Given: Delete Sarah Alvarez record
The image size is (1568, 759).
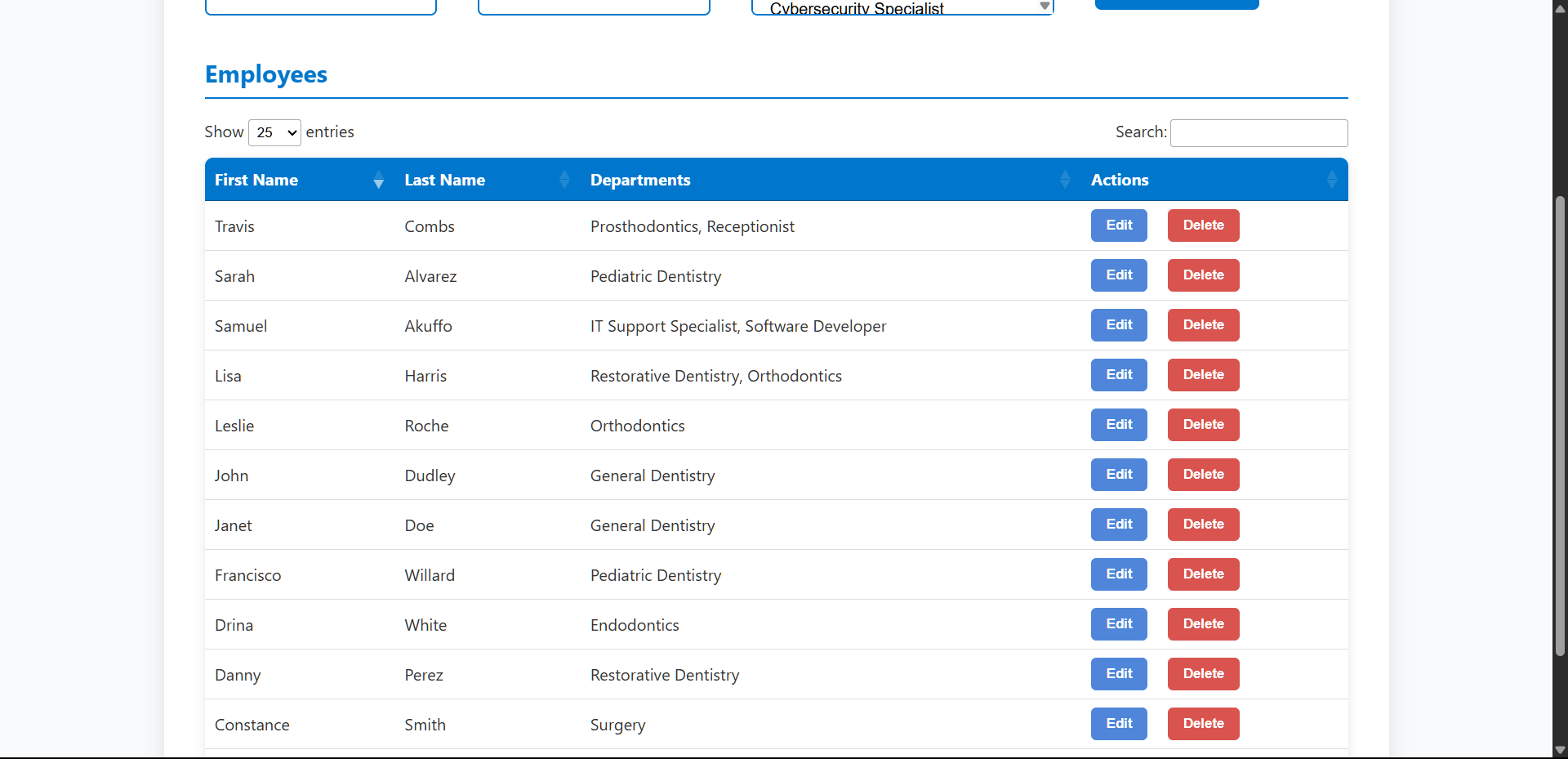Looking at the screenshot, I should (1203, 275).
